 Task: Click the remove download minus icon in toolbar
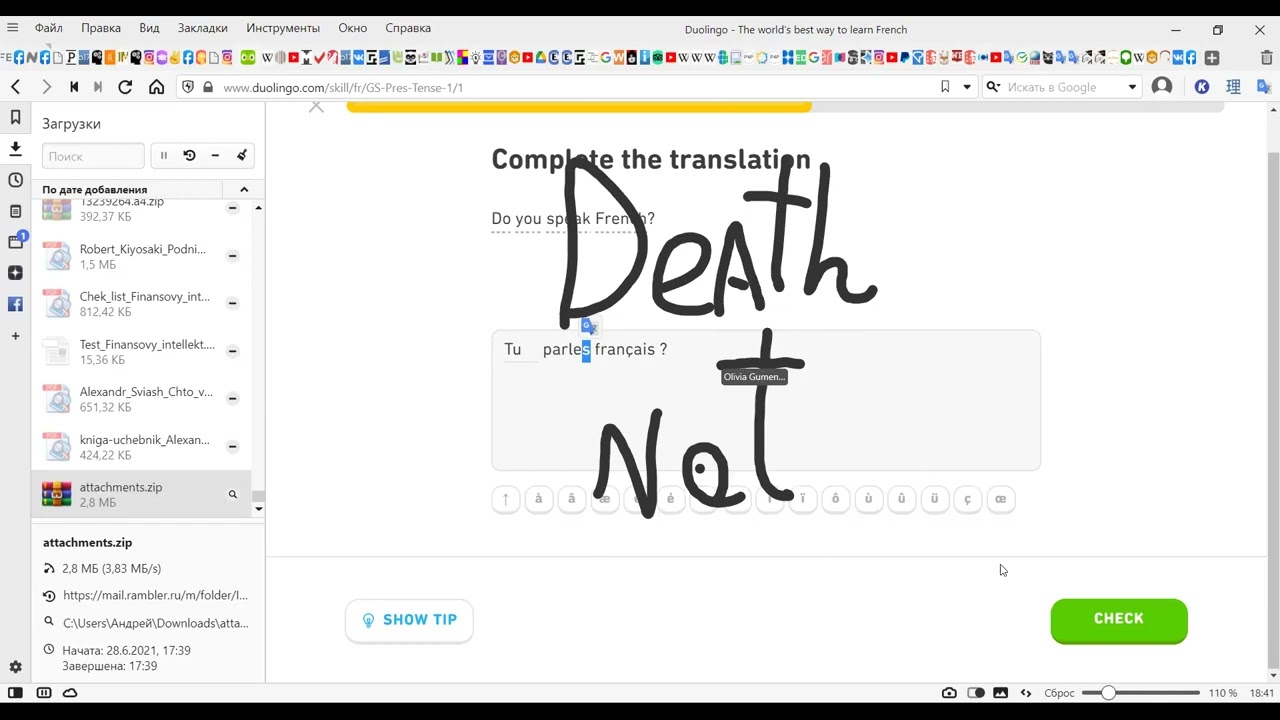[215, 156]
